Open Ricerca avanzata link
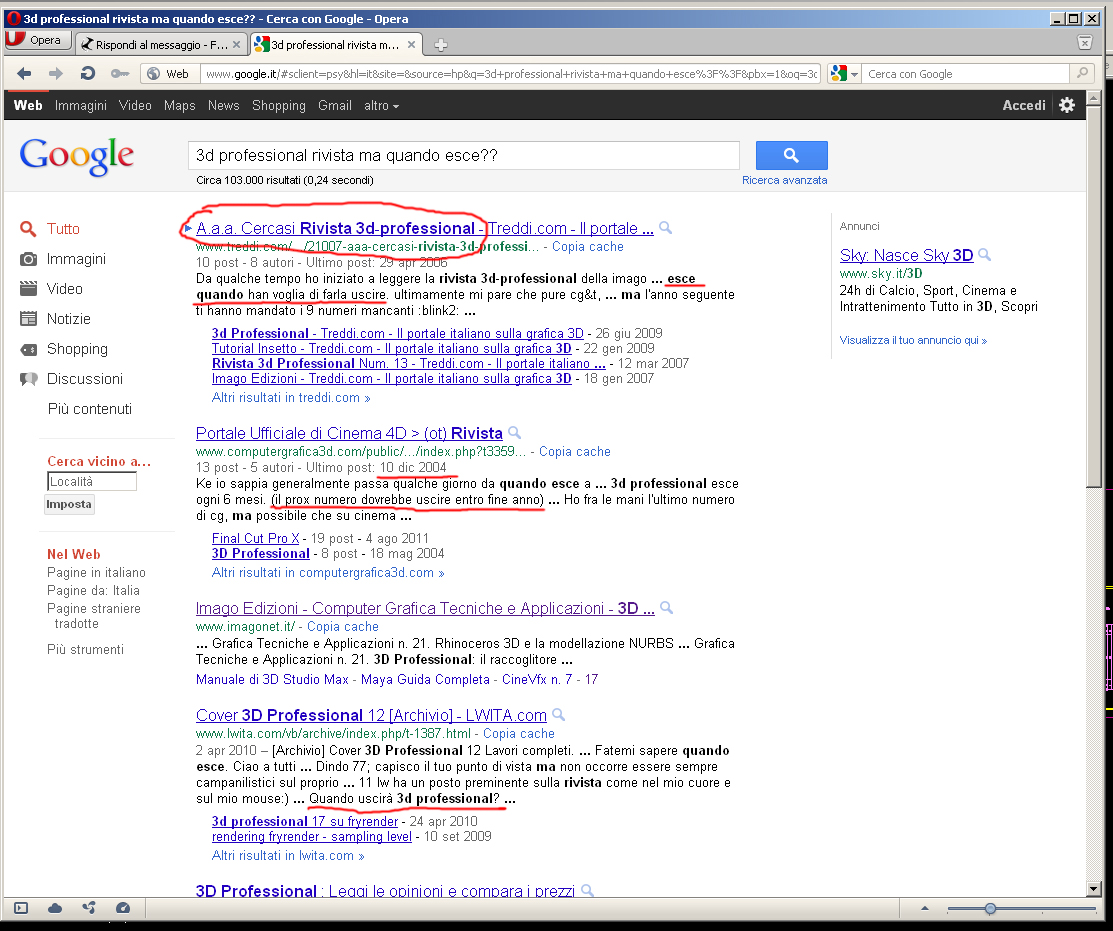Screen dimensions: 1113x931 (784, 180)
